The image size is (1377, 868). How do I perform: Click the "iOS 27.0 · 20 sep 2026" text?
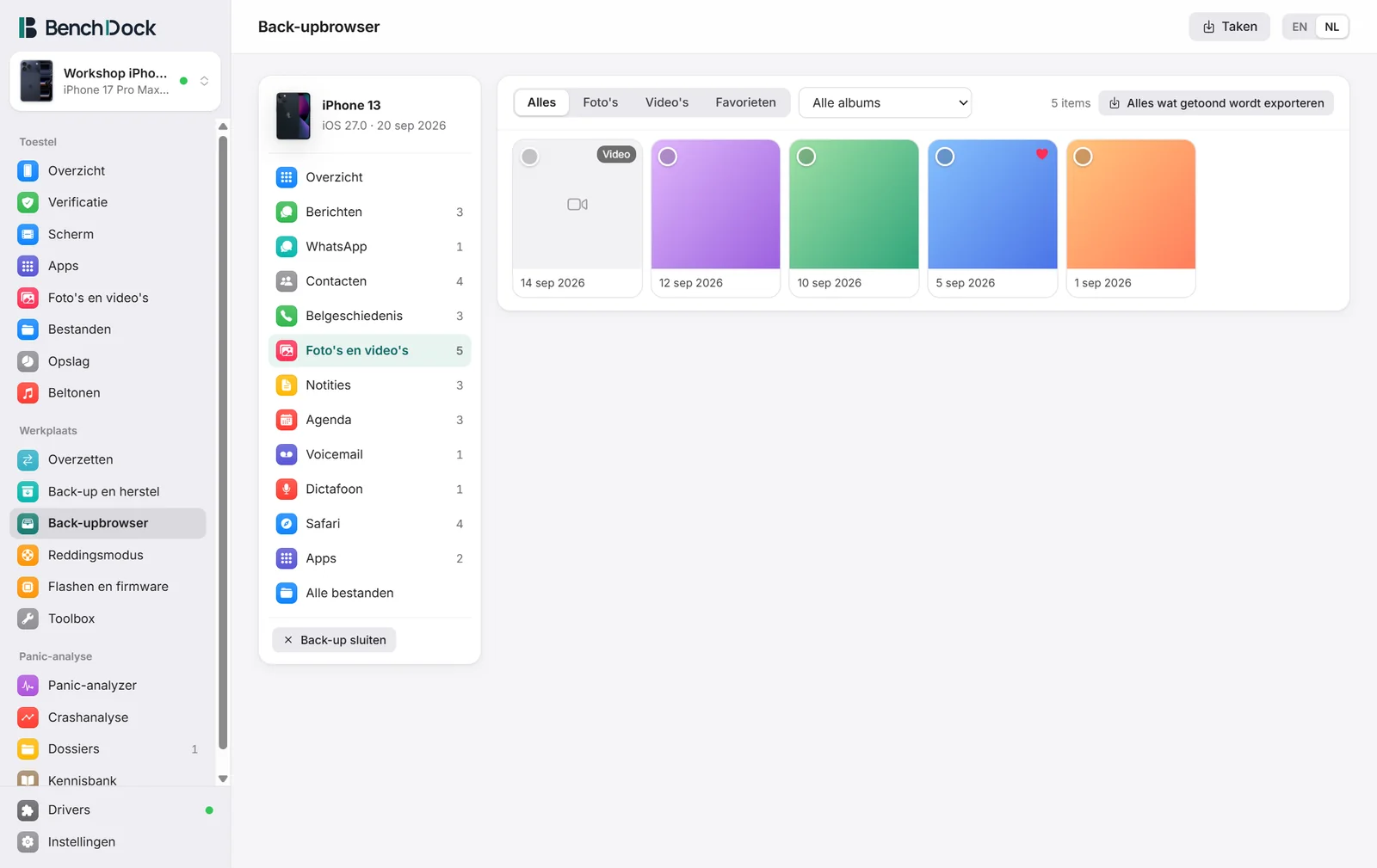pyautogui.click(x=384, y=126)
